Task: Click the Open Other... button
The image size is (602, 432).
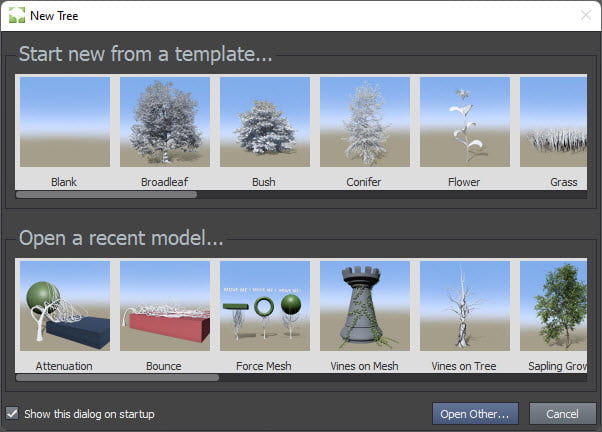Action: [x=475, y=414]
